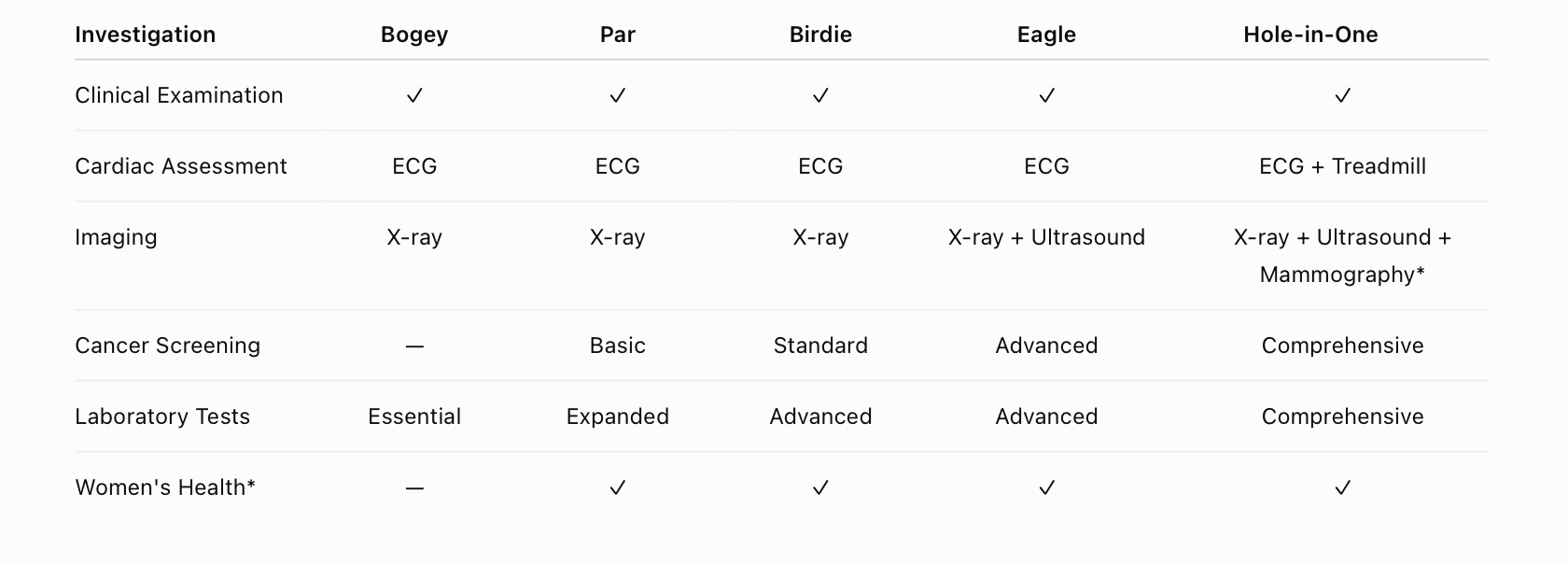Select the Eagle column header
Viewport: 1568px width, 564px height.
pos(1046,35)
